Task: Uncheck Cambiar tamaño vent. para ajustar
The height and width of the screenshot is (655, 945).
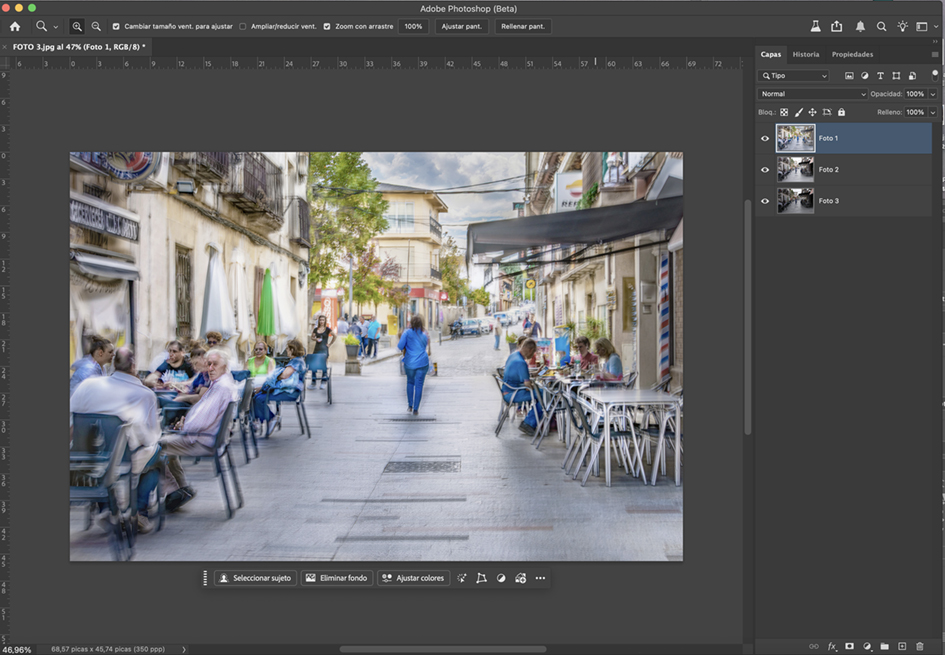Action: pos(116,26)
